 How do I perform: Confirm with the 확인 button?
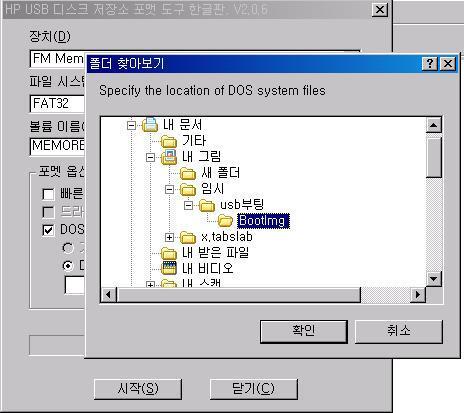coord(304,331)
